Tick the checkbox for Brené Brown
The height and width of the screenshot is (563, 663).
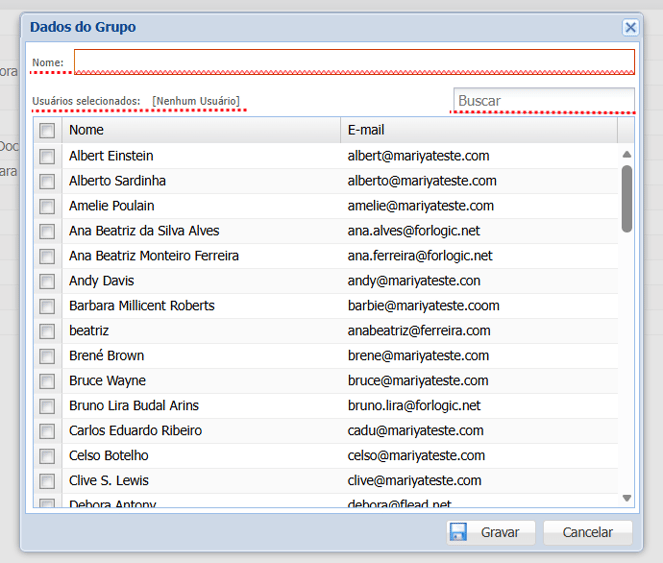(47, 356)
